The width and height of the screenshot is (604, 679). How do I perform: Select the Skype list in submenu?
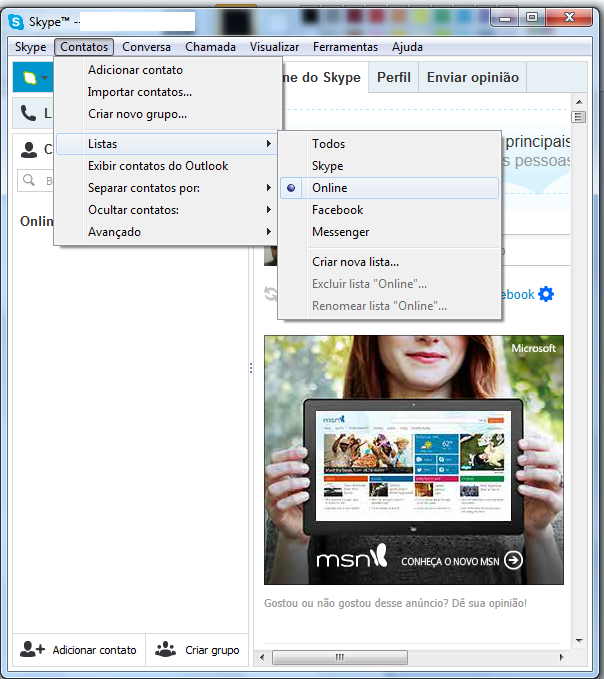(389, 166)
